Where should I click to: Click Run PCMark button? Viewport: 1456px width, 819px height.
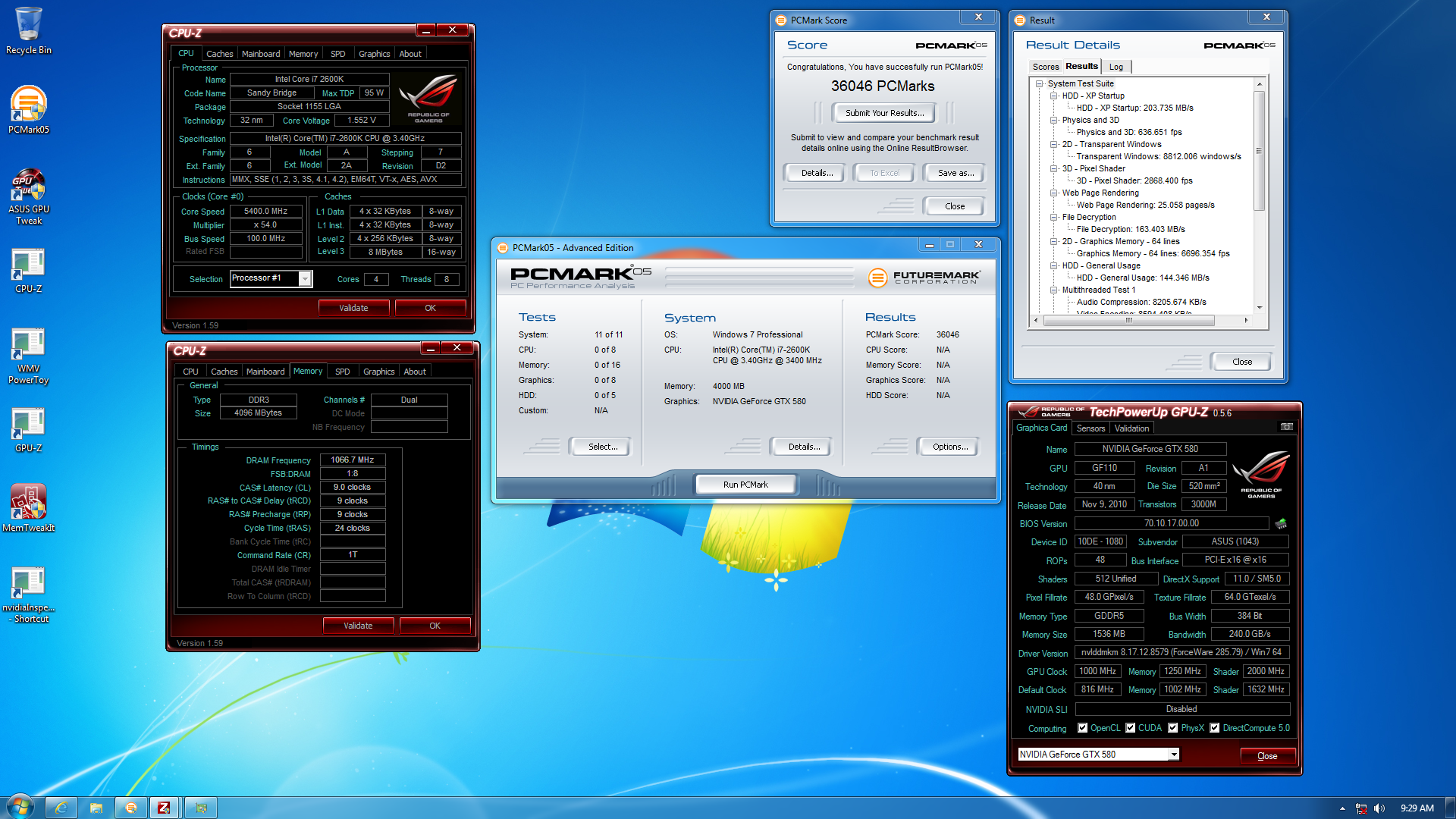(745, 485)
